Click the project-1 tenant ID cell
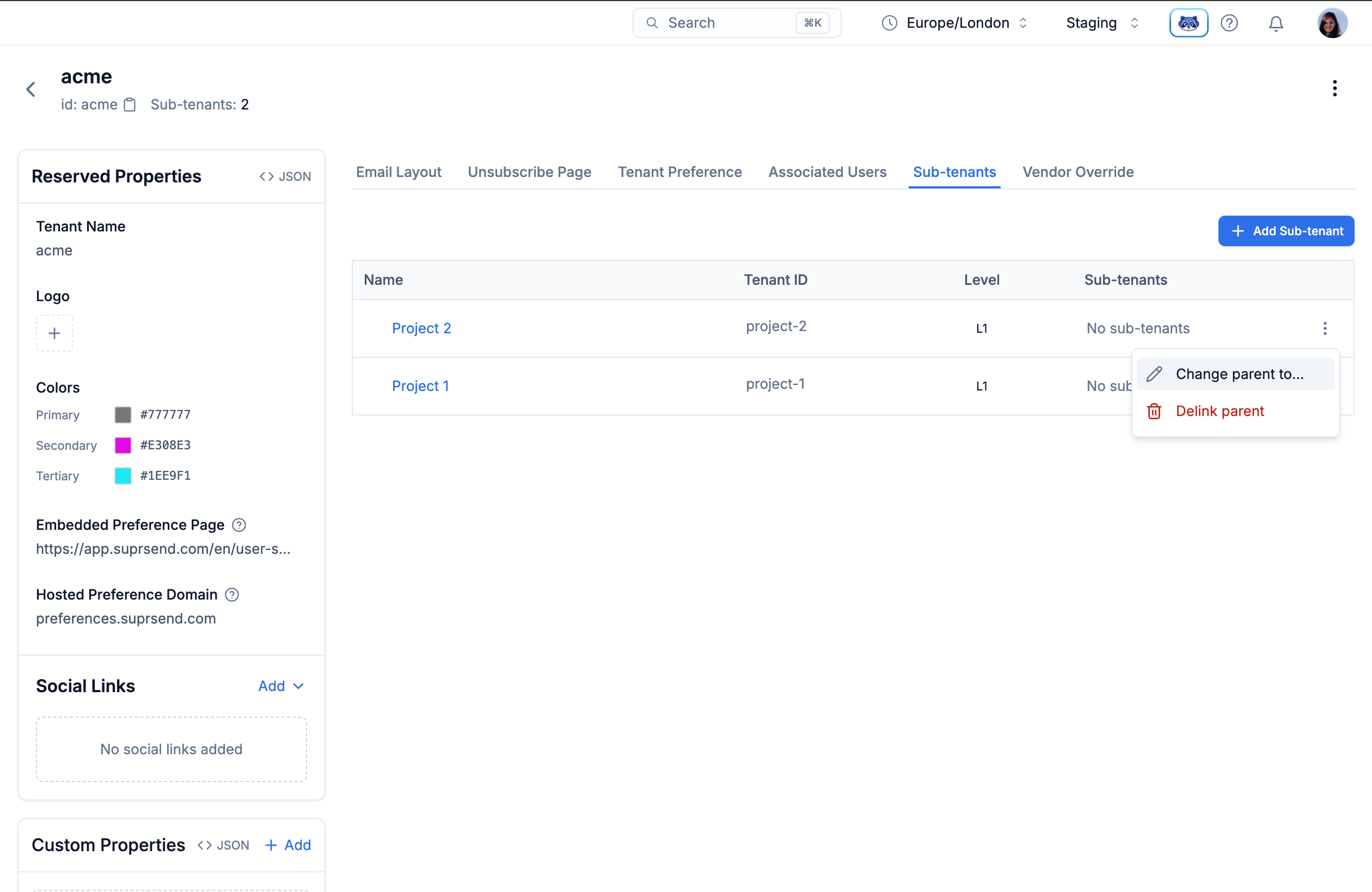This screenshot has width=1372, height=892. (775, 384)
